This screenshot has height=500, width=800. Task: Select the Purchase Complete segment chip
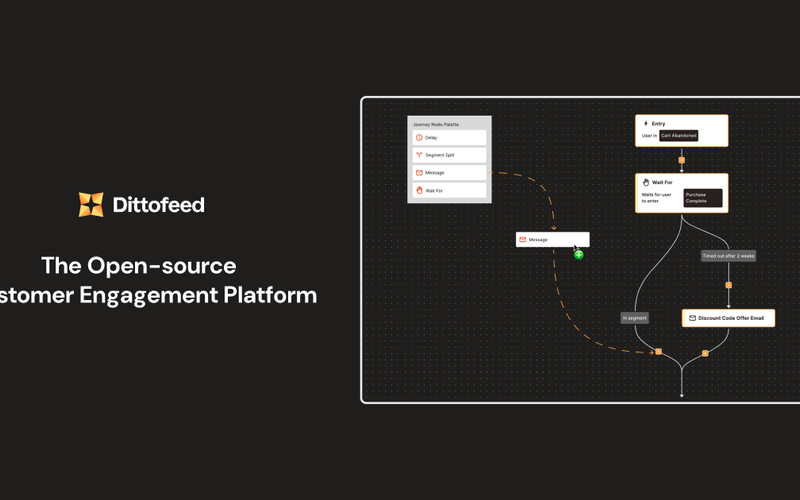click(703, 198)
